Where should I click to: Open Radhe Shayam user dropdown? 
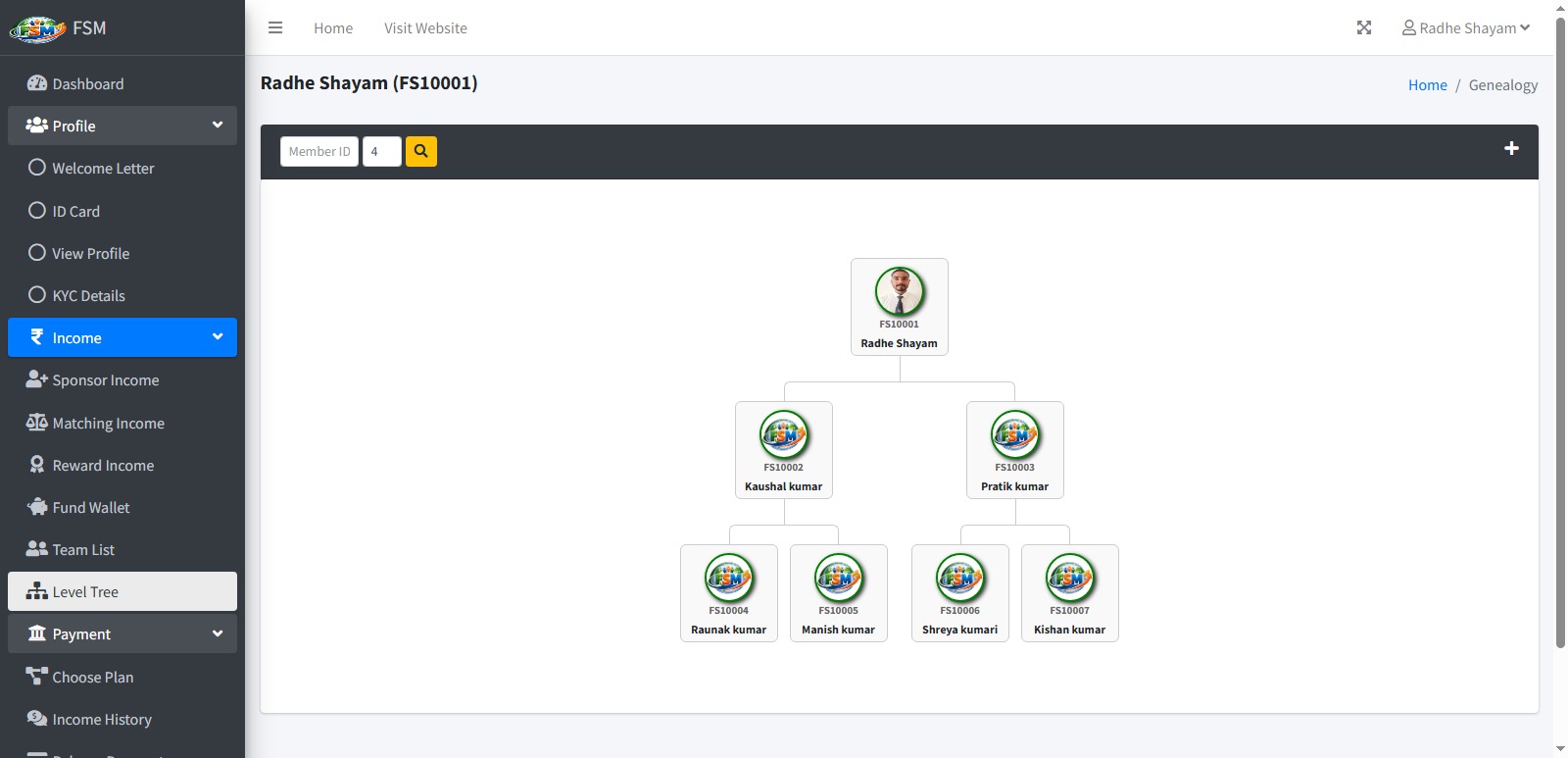click(x=1465, y=28)
